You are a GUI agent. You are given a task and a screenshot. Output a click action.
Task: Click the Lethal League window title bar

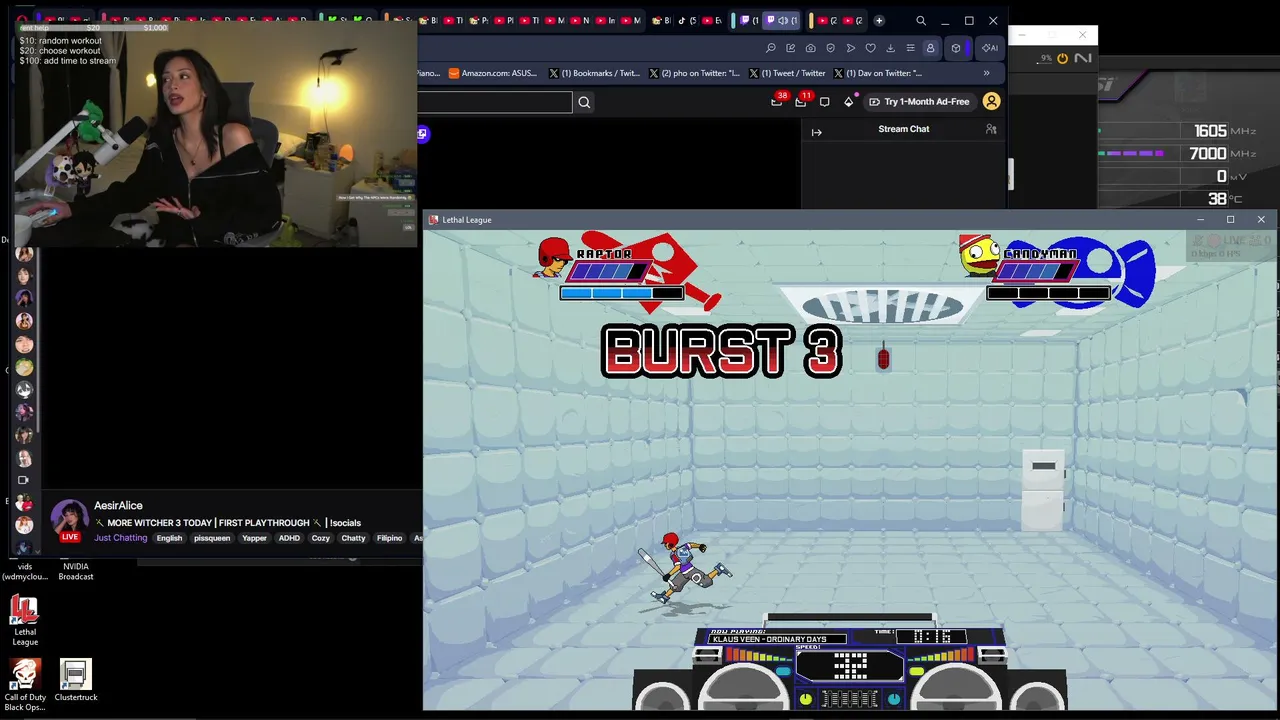click(850, 220)
